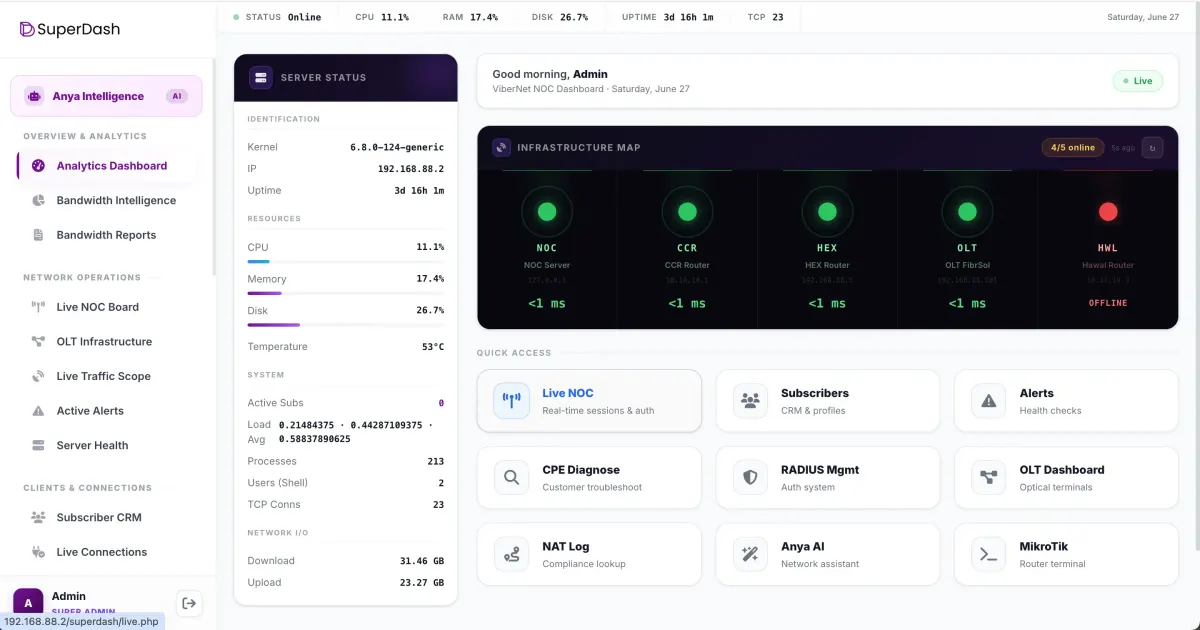This screenshot has width=1200, height=630.
Task: Select the CCR Router node
Action: click(687, 250)
